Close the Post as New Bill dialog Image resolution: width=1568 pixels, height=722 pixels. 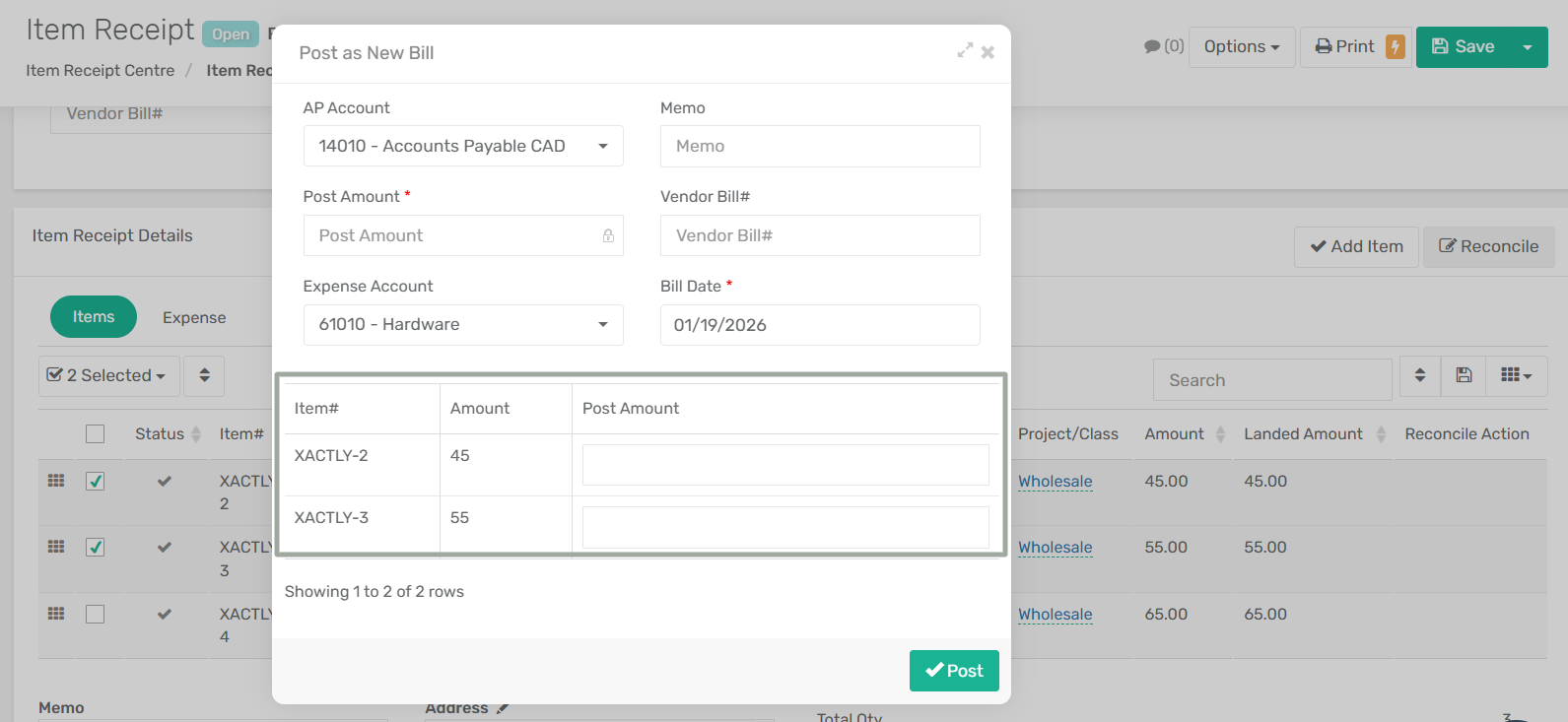click(x=988, y=52)
